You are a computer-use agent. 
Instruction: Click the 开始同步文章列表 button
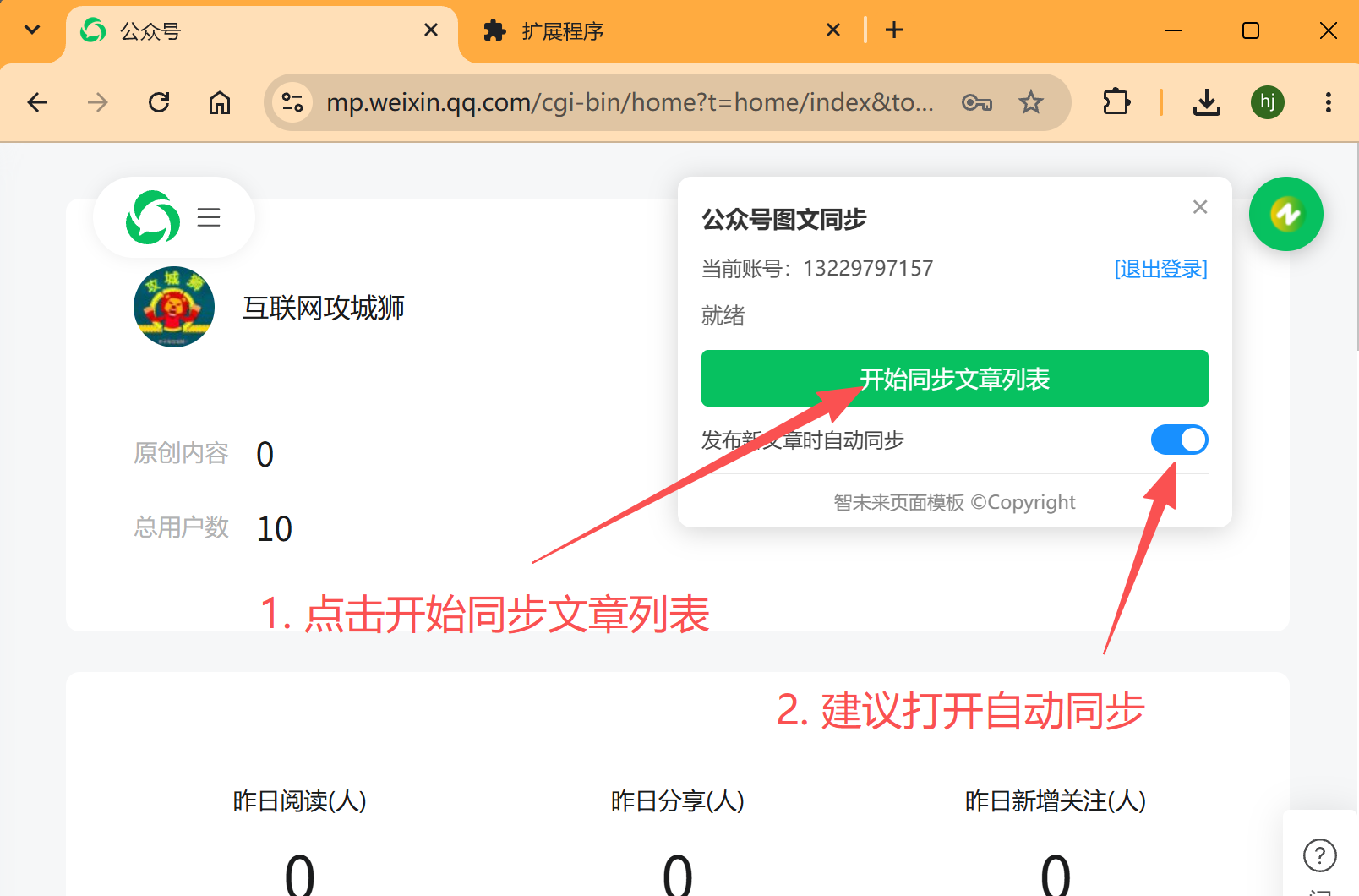point(955,379)
